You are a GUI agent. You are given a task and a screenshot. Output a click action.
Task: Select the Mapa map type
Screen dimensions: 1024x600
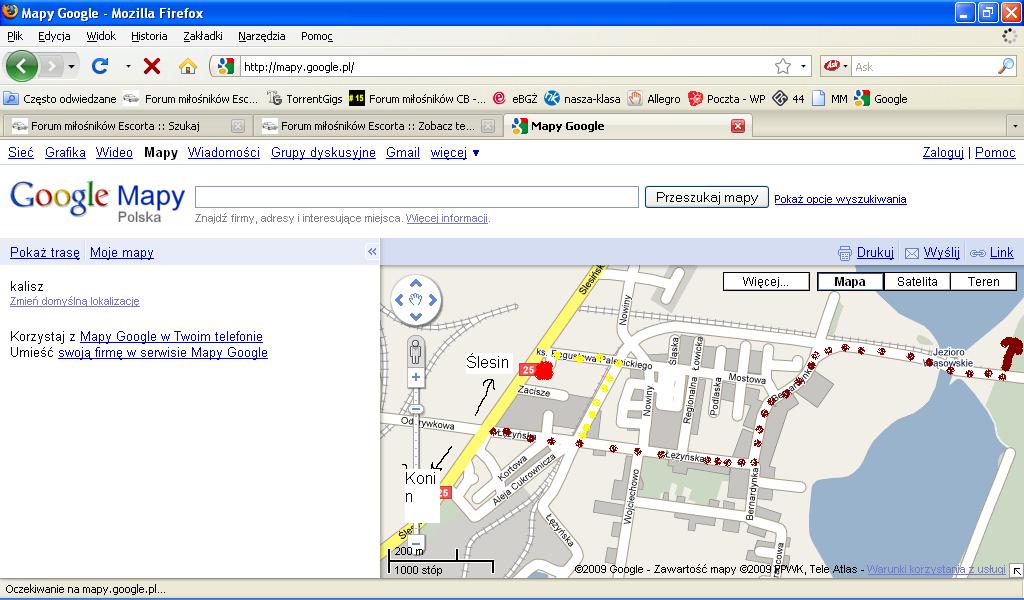pyautogui.click(x=849, y=282)
